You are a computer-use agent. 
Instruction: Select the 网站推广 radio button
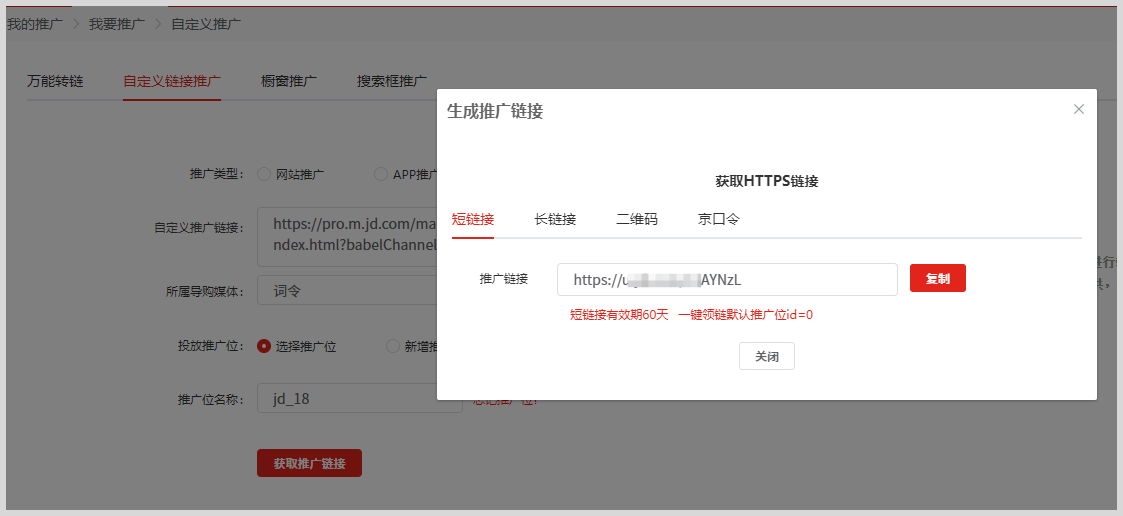click(x=265, y=174)
